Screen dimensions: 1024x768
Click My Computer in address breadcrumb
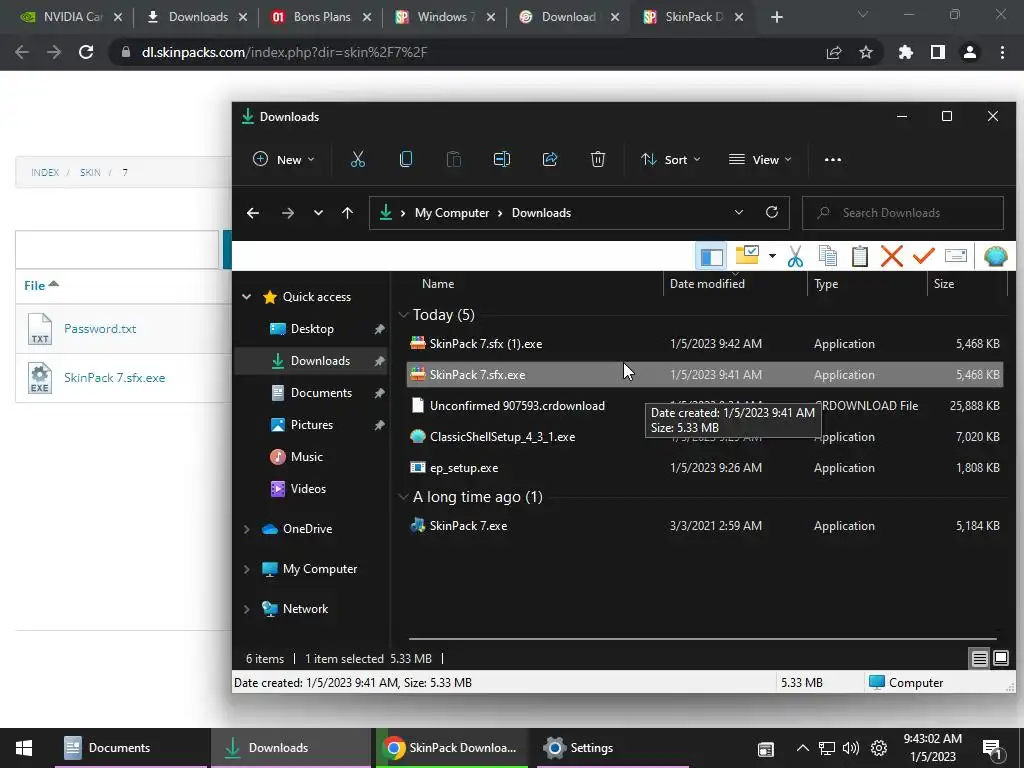coord(452,213)
